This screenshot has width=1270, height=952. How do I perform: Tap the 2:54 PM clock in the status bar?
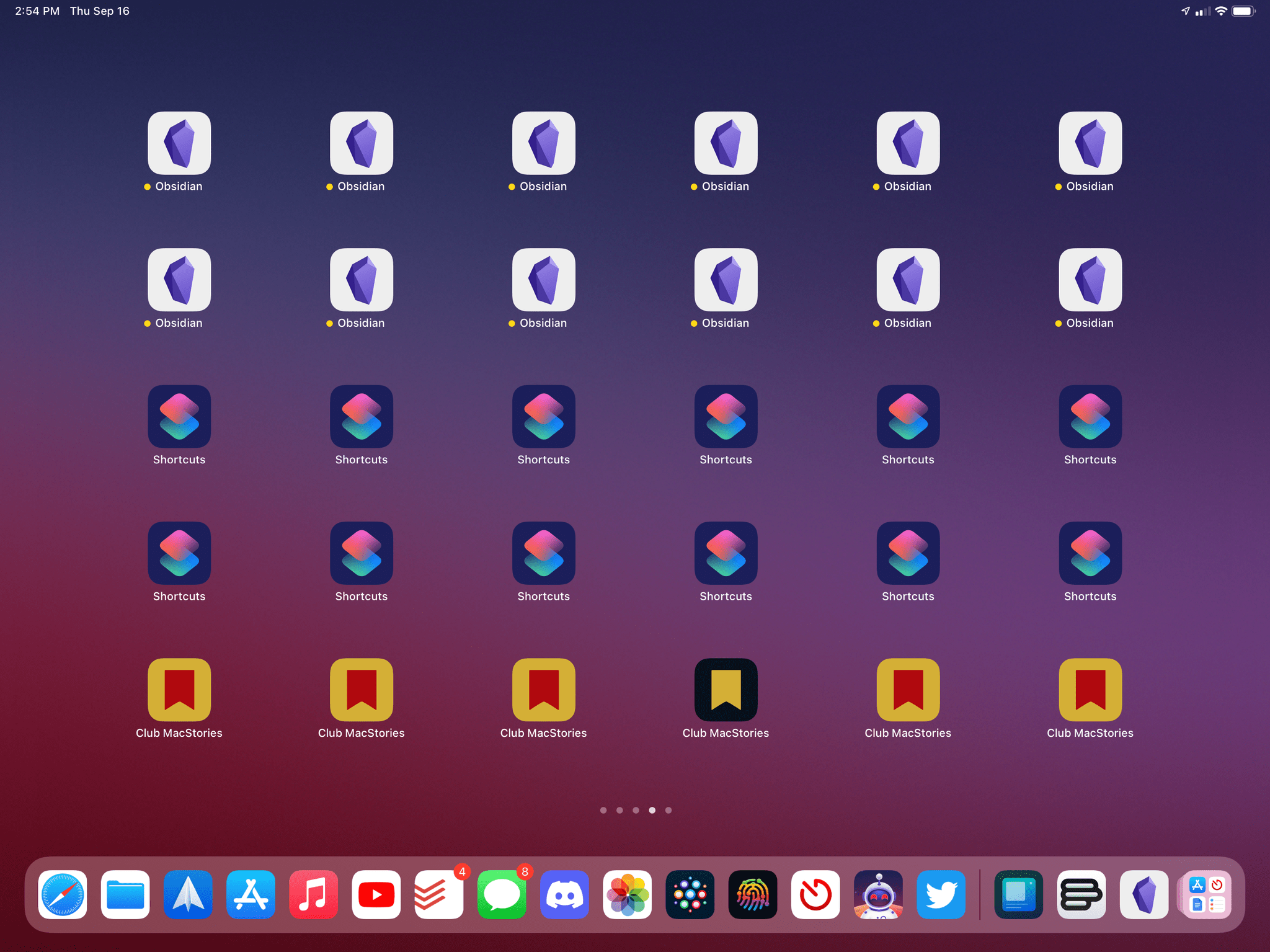click(37, 11)
